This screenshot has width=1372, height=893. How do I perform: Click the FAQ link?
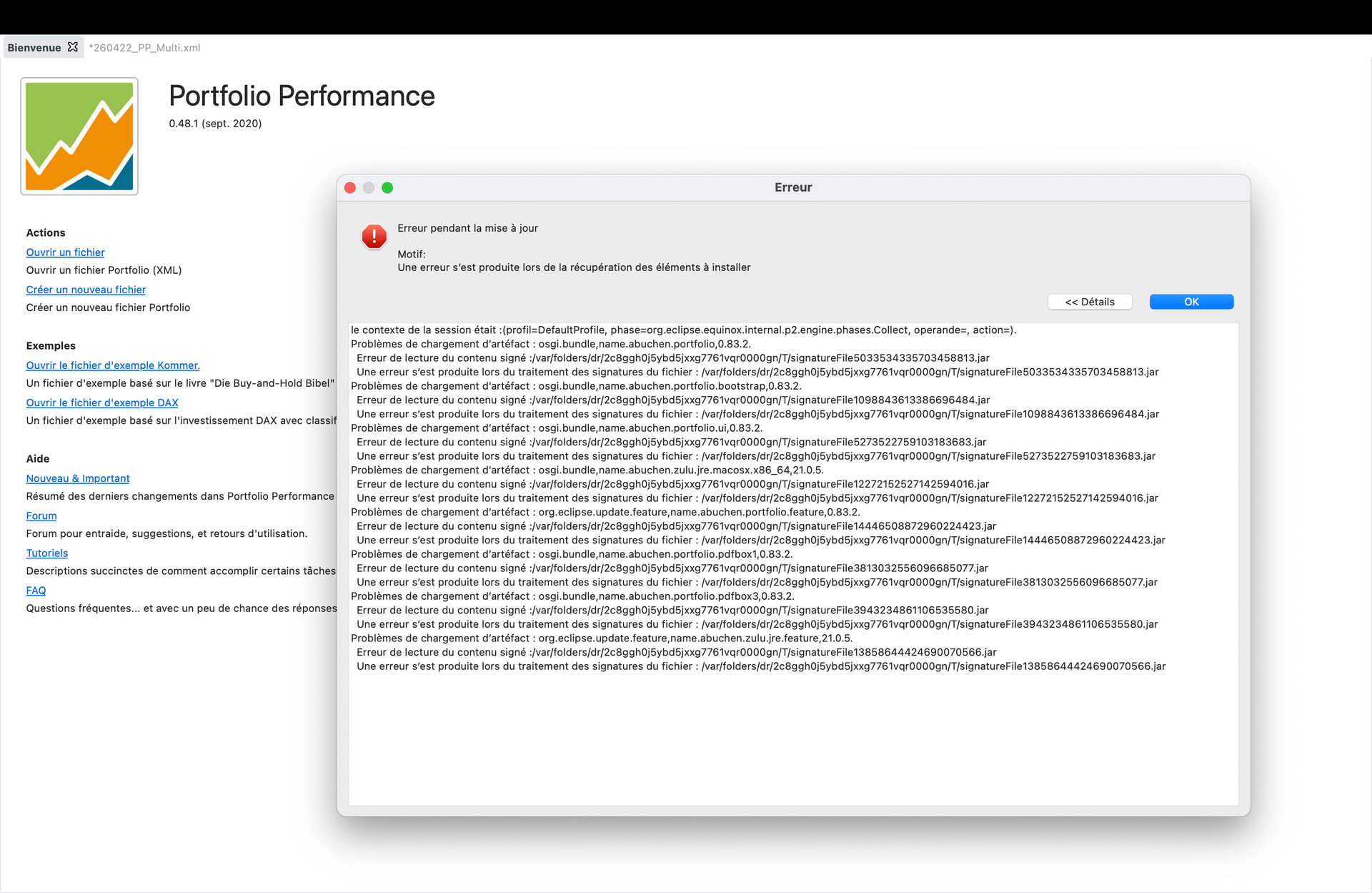(36, 591)
